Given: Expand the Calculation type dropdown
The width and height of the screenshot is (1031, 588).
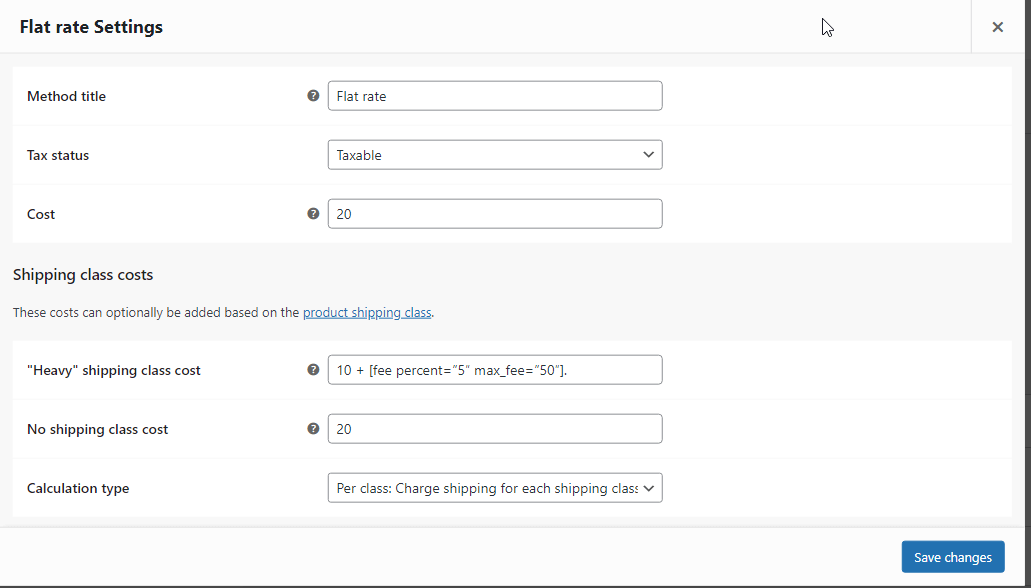Looking at the screenshot, I should point(495,488).
